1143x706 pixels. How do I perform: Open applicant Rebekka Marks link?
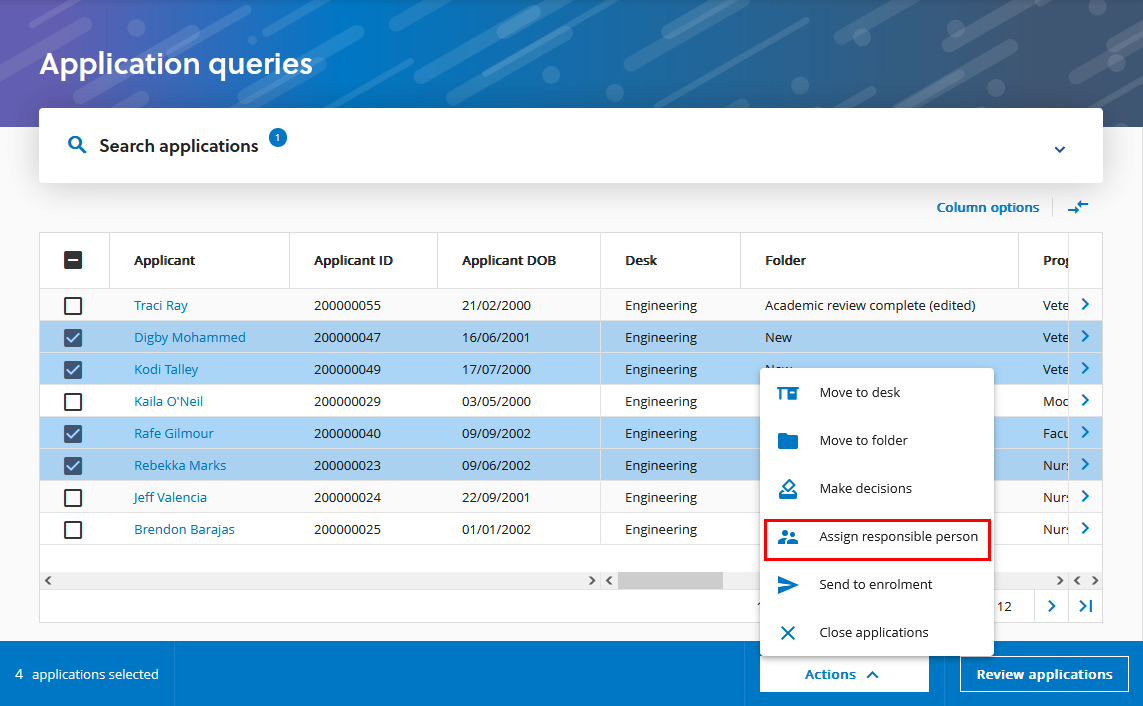(x=180, y=466)
